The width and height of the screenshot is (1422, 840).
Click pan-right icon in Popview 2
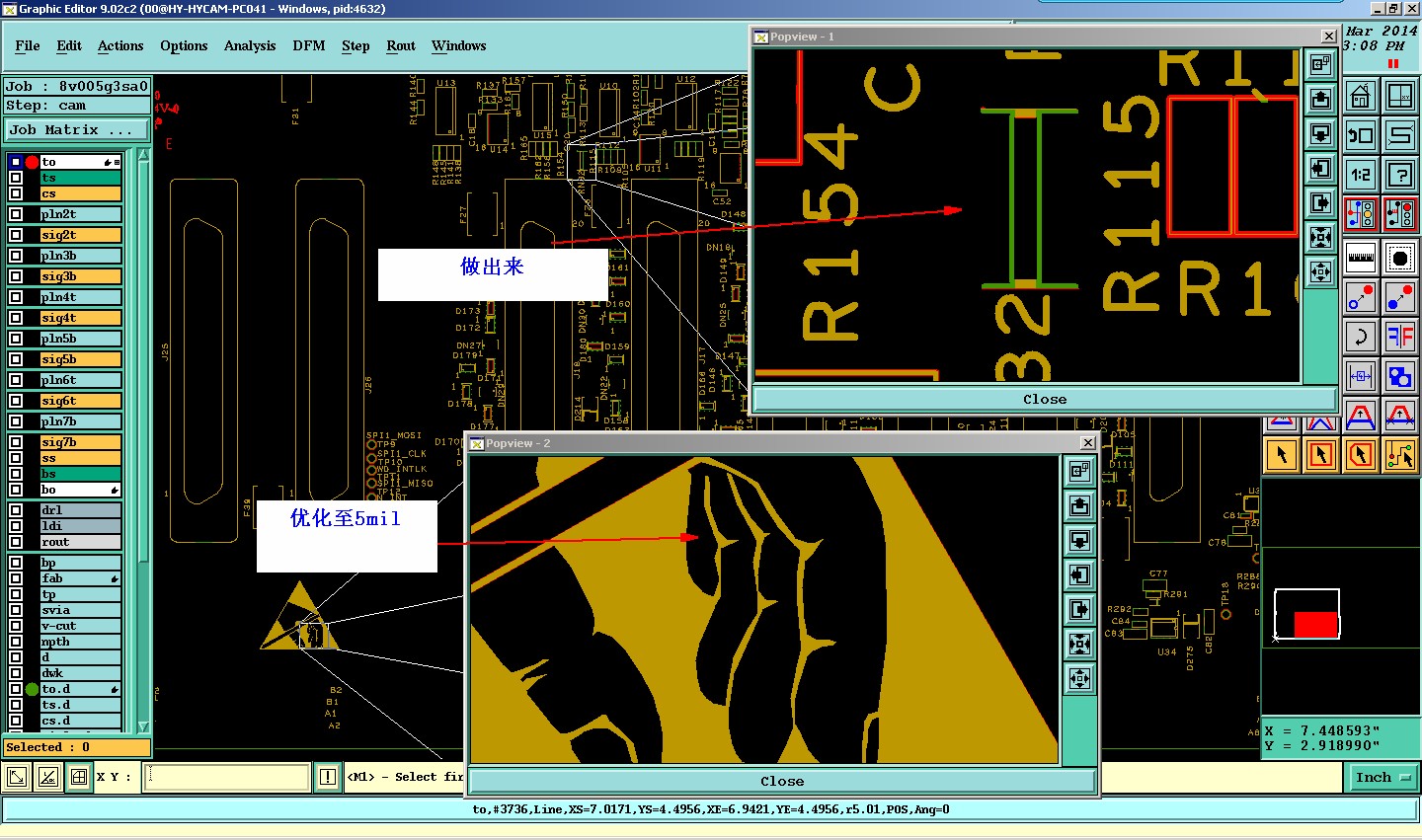click(x=1079, y=610)
